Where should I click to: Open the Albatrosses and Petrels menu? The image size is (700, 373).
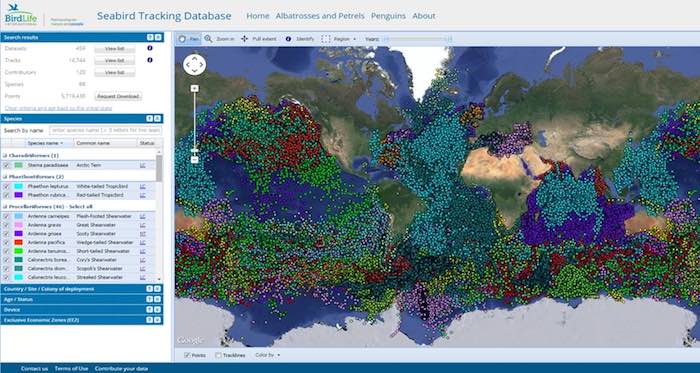(320, 16)
